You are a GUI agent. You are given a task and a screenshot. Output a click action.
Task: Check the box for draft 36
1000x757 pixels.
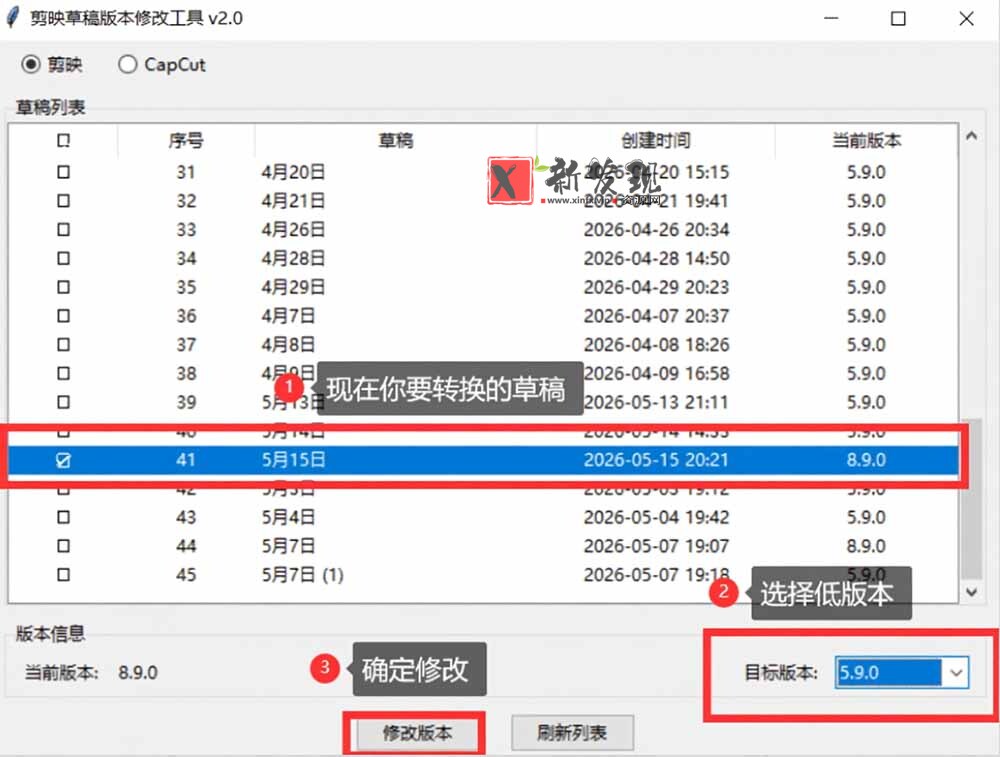(63, 316)
